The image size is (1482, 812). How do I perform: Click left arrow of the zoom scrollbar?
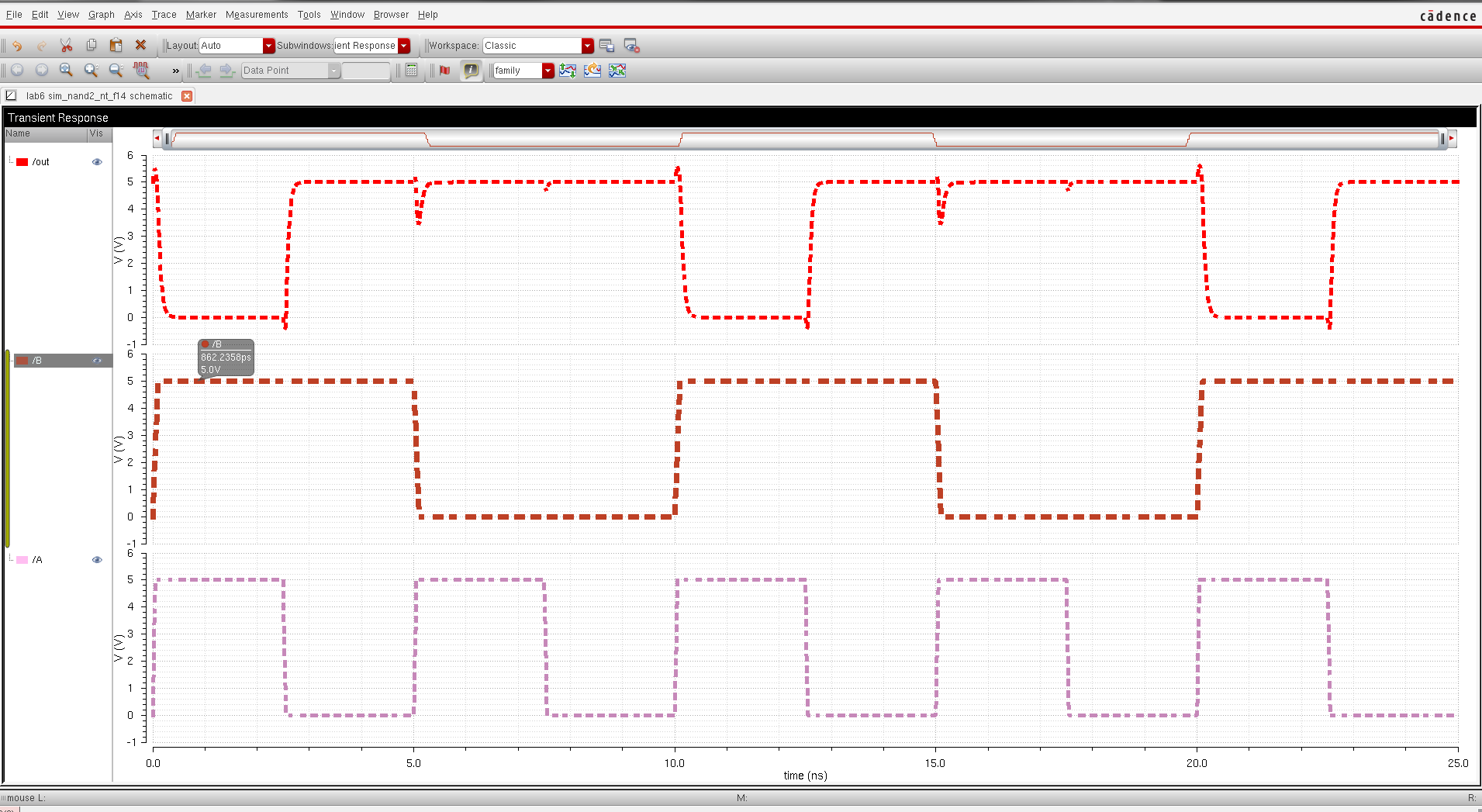pyautogui.click(x=157, y=139)
